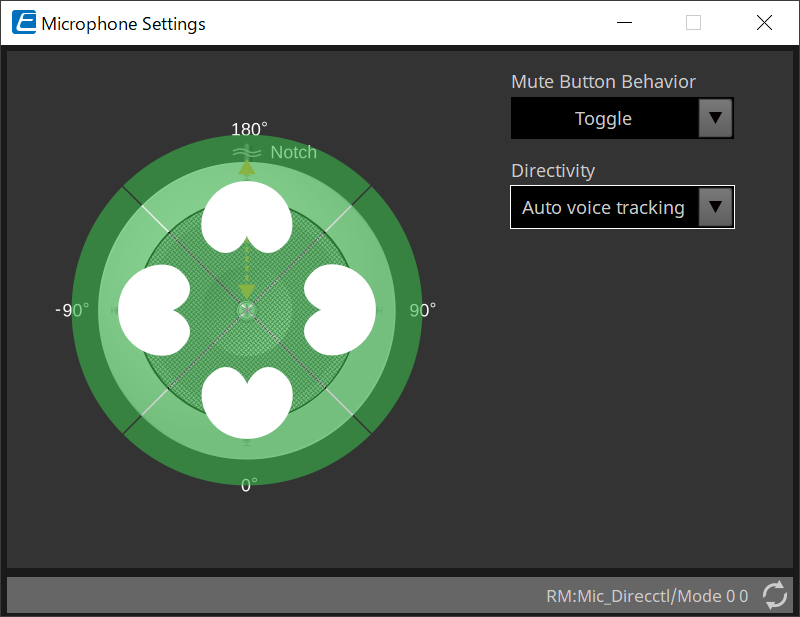Click the Microphone Settings title text
The image size is (800, 617).
(x=125, y=22)
